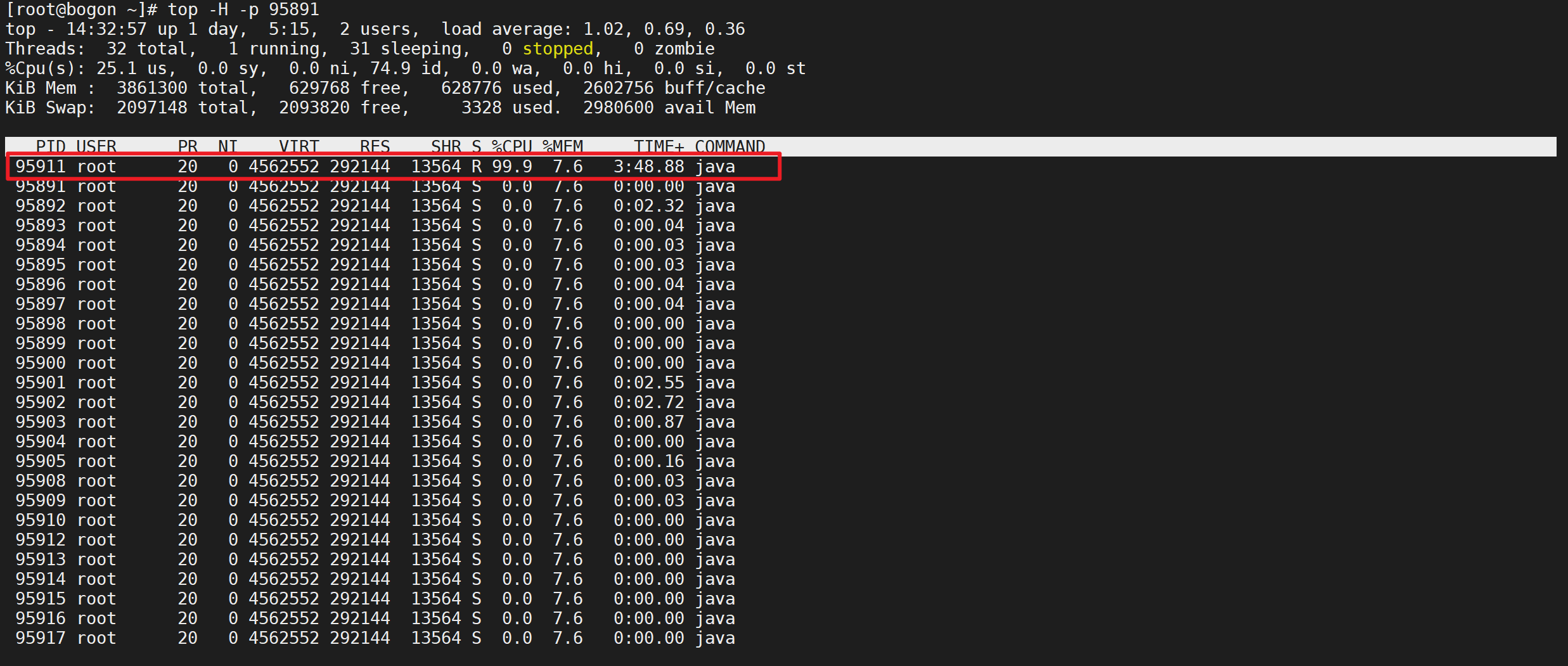
Task: Click PID 95908
Action: pos(41,481)
